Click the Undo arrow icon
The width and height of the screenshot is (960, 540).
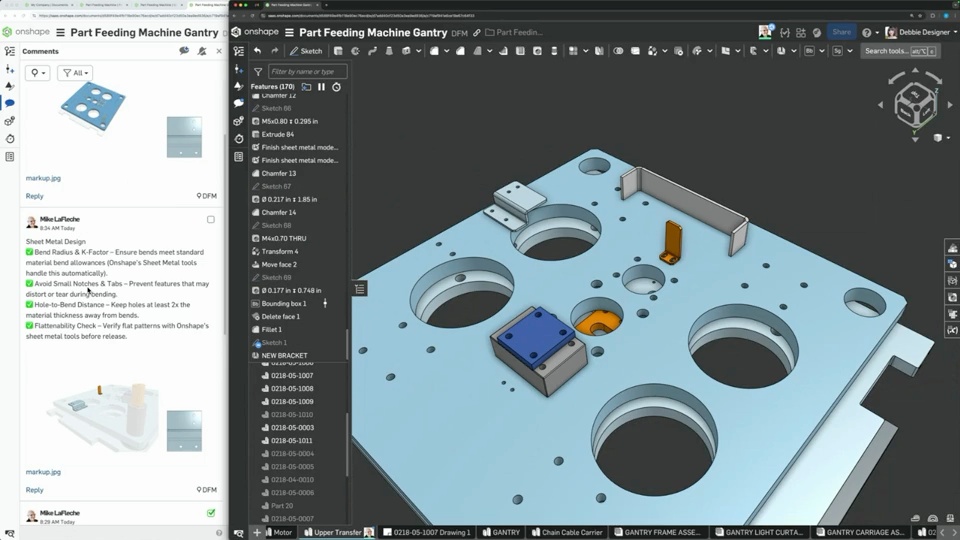(257, 51)
